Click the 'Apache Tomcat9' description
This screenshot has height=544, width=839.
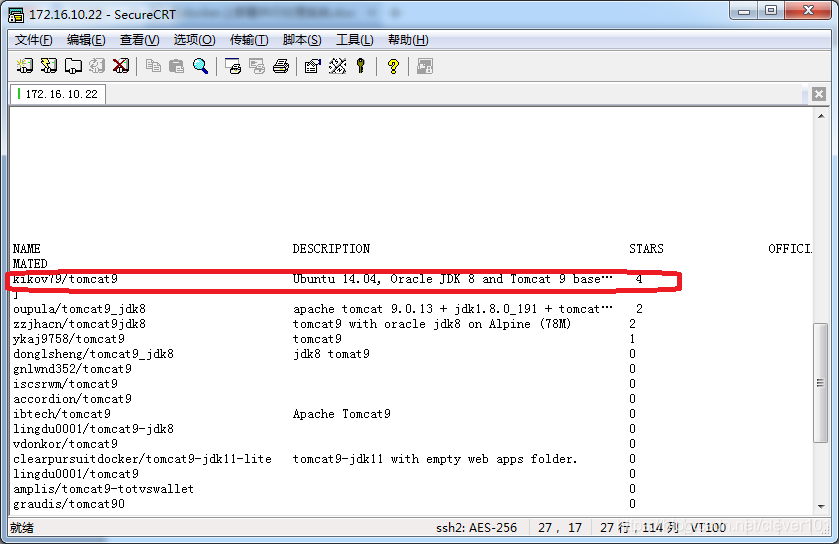(342, 414)
